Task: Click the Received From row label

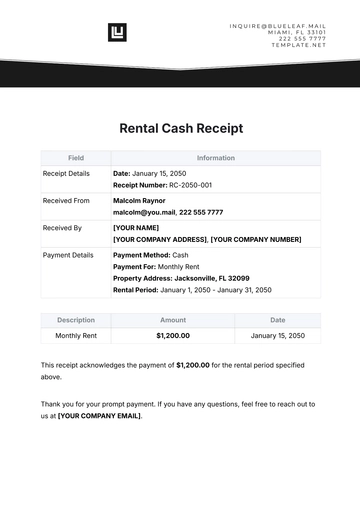Action: (x=66, y=201)
